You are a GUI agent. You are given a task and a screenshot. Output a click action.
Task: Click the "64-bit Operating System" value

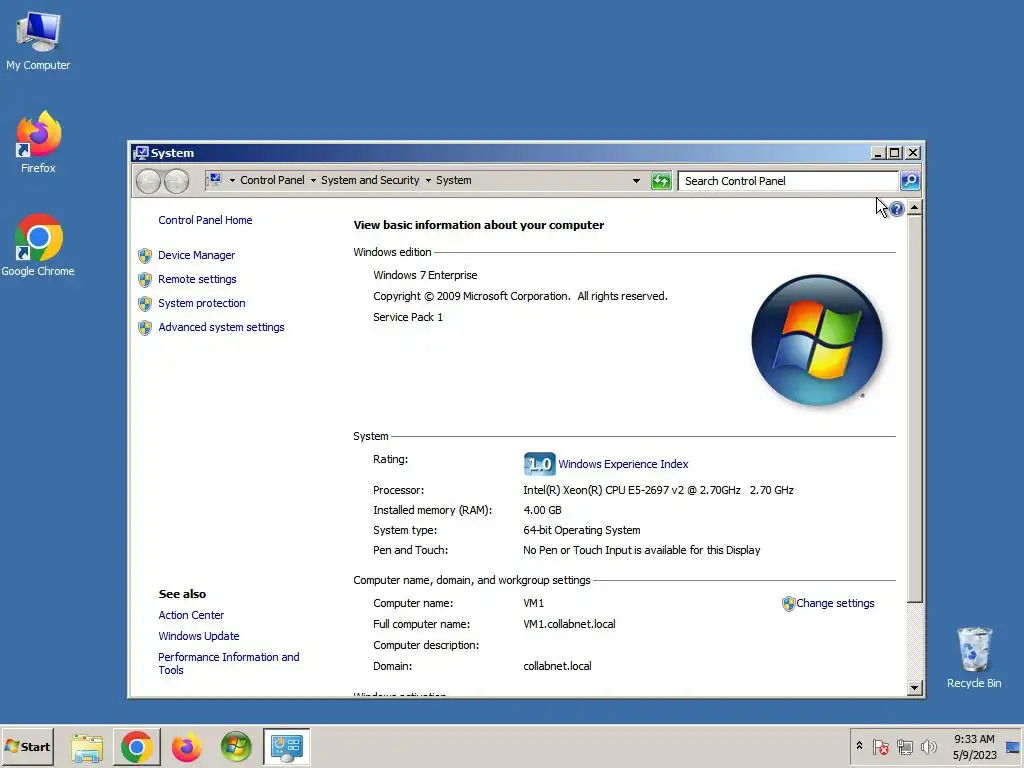point(582,530)
